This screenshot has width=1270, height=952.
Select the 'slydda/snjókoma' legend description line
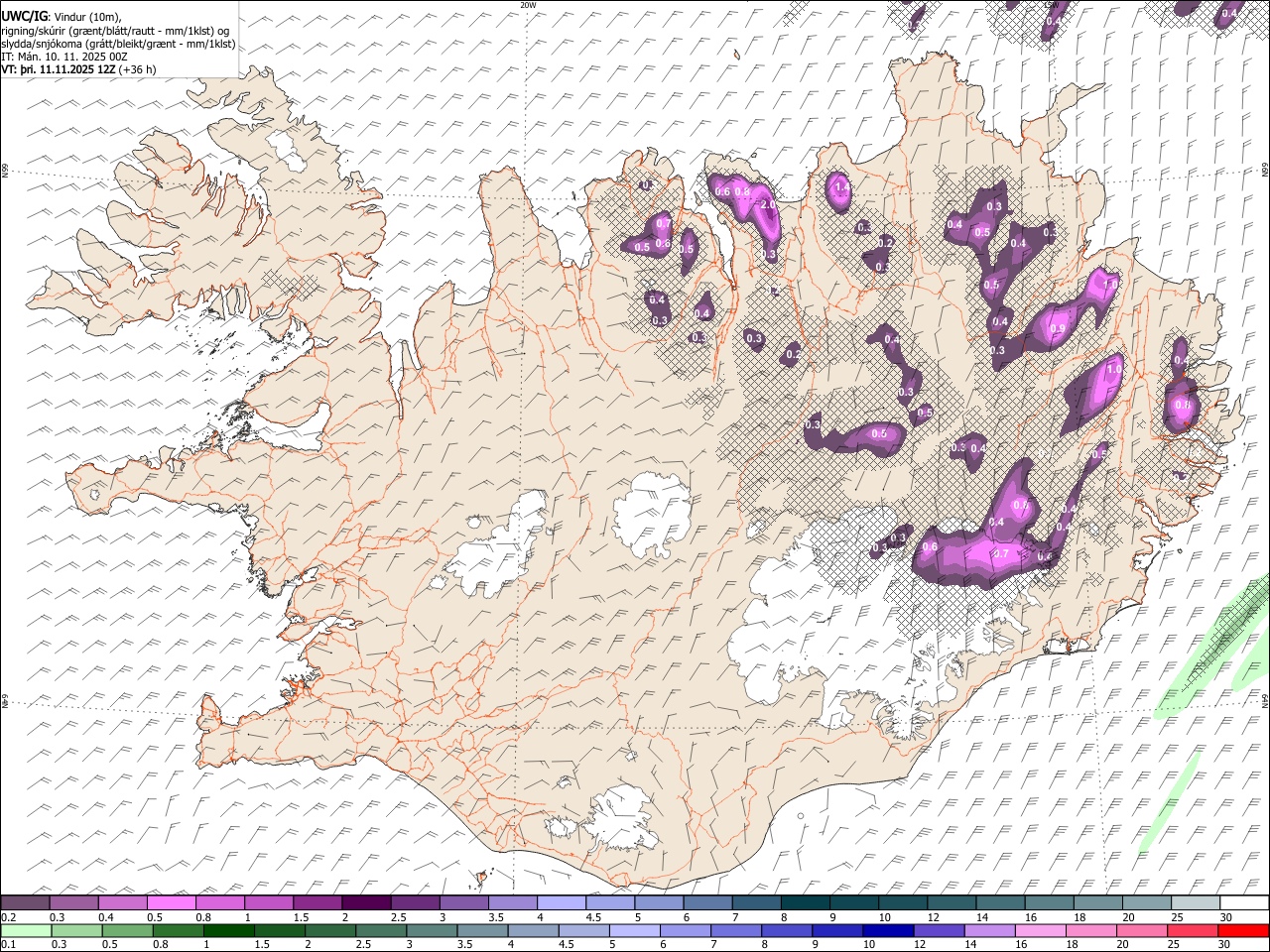click(118, 44)
